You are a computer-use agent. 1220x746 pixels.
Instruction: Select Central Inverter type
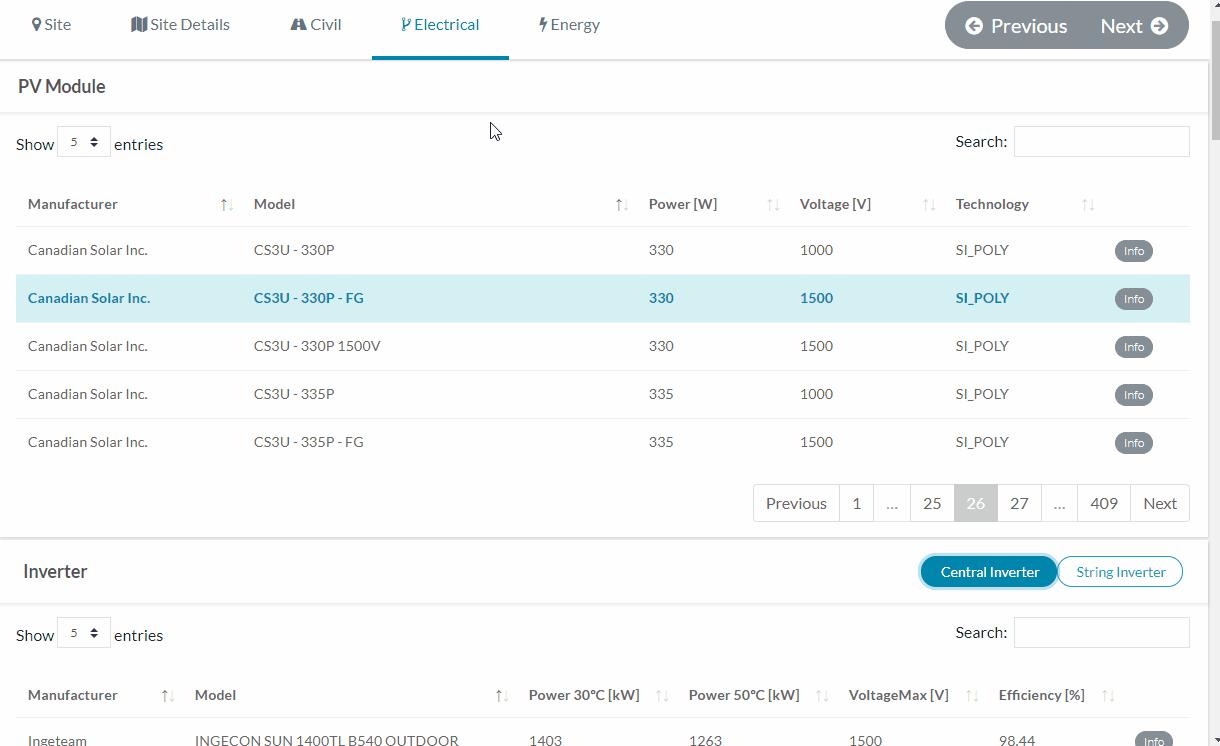tap(989, 572)
